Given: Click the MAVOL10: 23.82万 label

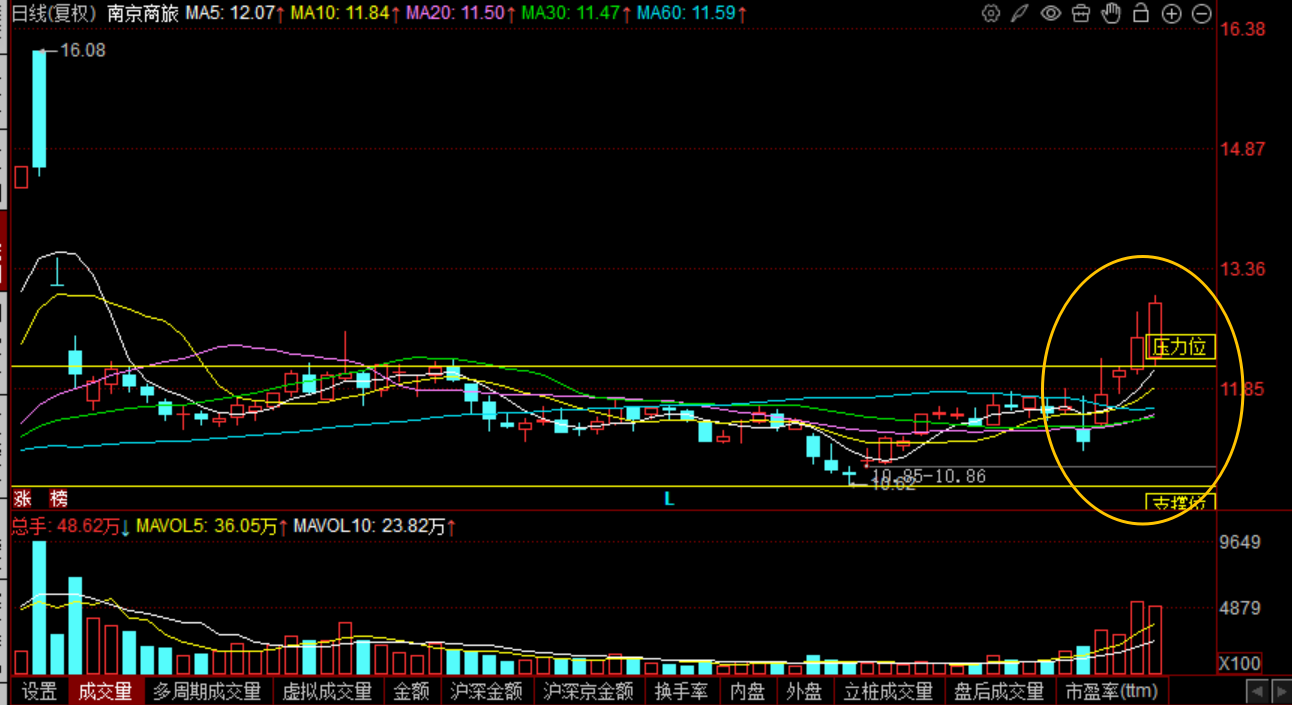Looking at the screenshot, I should (375, 526).
